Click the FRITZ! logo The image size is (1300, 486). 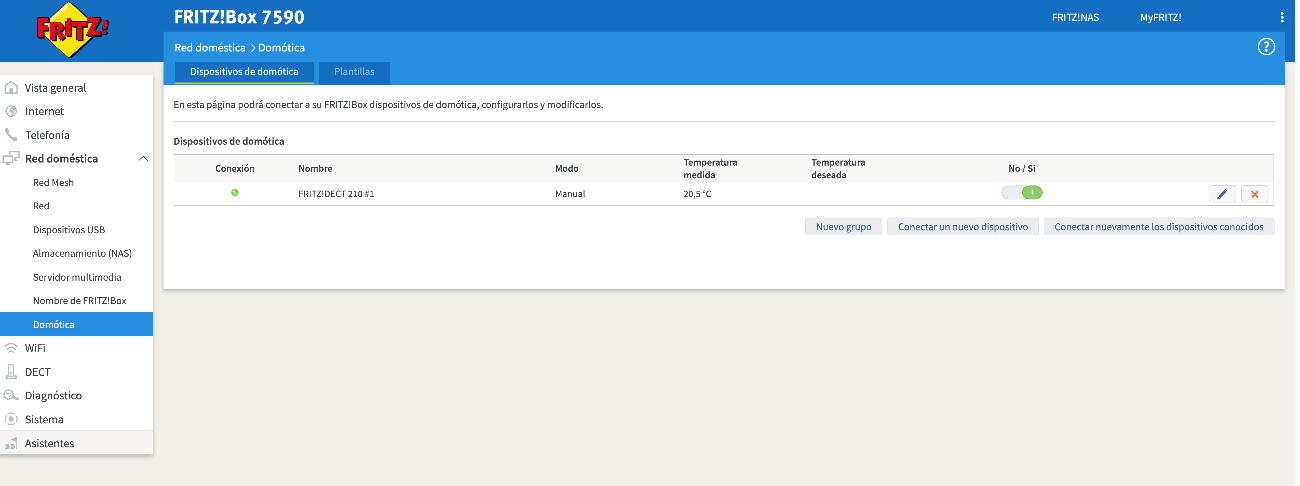click(73, 29)
